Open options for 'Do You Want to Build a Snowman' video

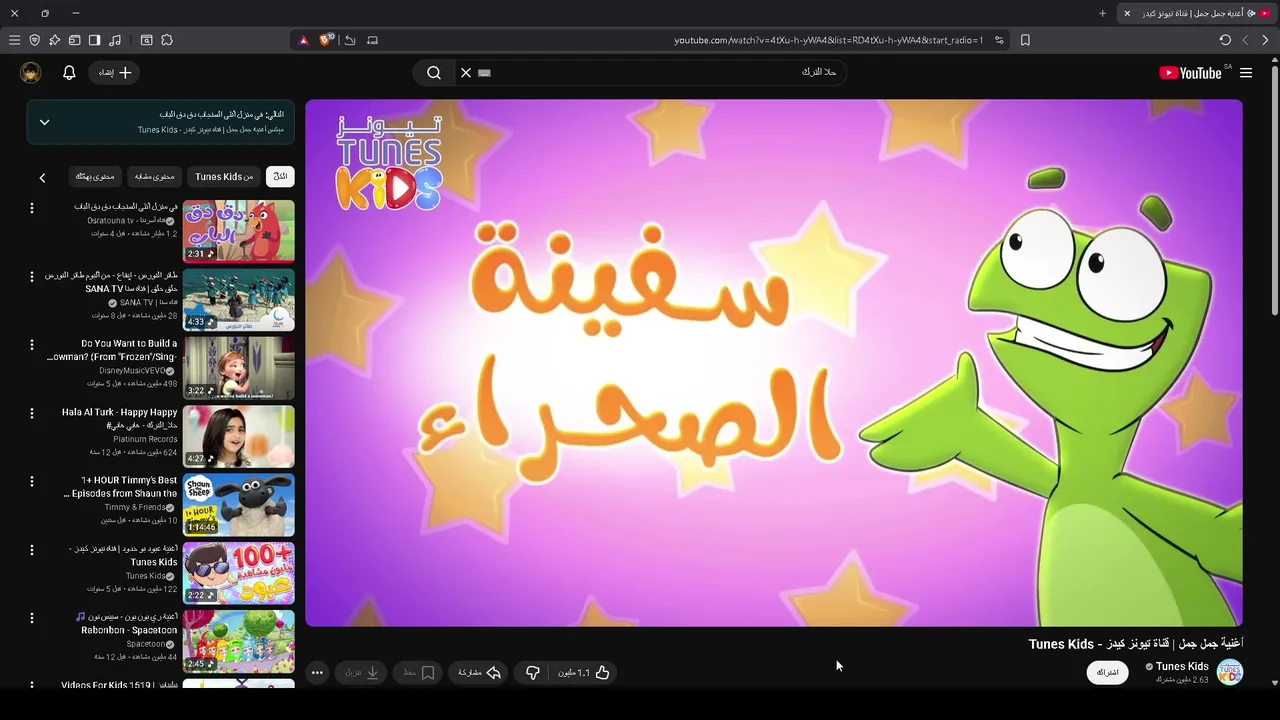tap(31, 344)
